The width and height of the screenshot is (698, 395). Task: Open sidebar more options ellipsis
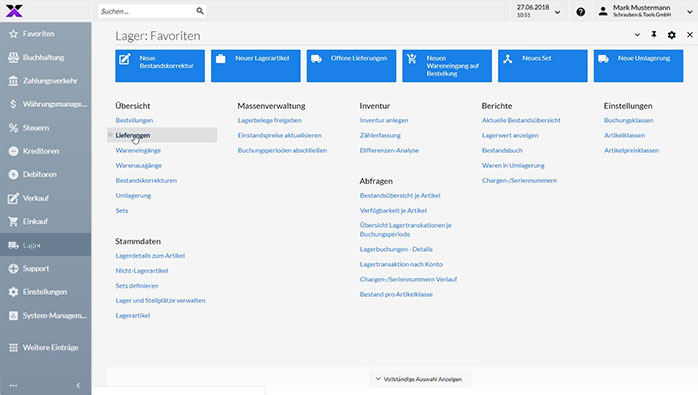[13, 386]
